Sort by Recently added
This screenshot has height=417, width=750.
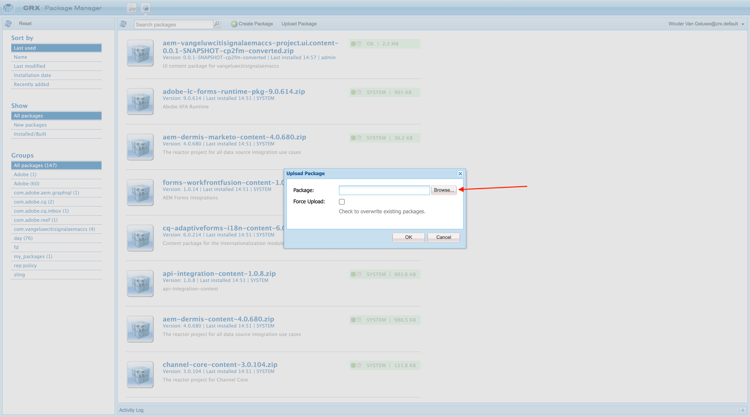(x=56, y=84)
